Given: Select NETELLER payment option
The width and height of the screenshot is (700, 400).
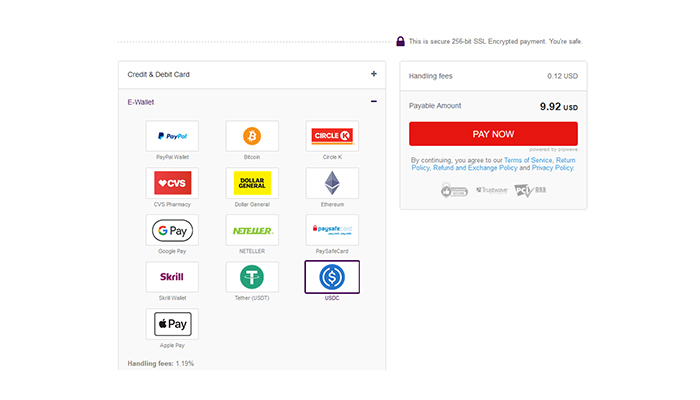Looking at the screenshot, I should pos(252,230).
